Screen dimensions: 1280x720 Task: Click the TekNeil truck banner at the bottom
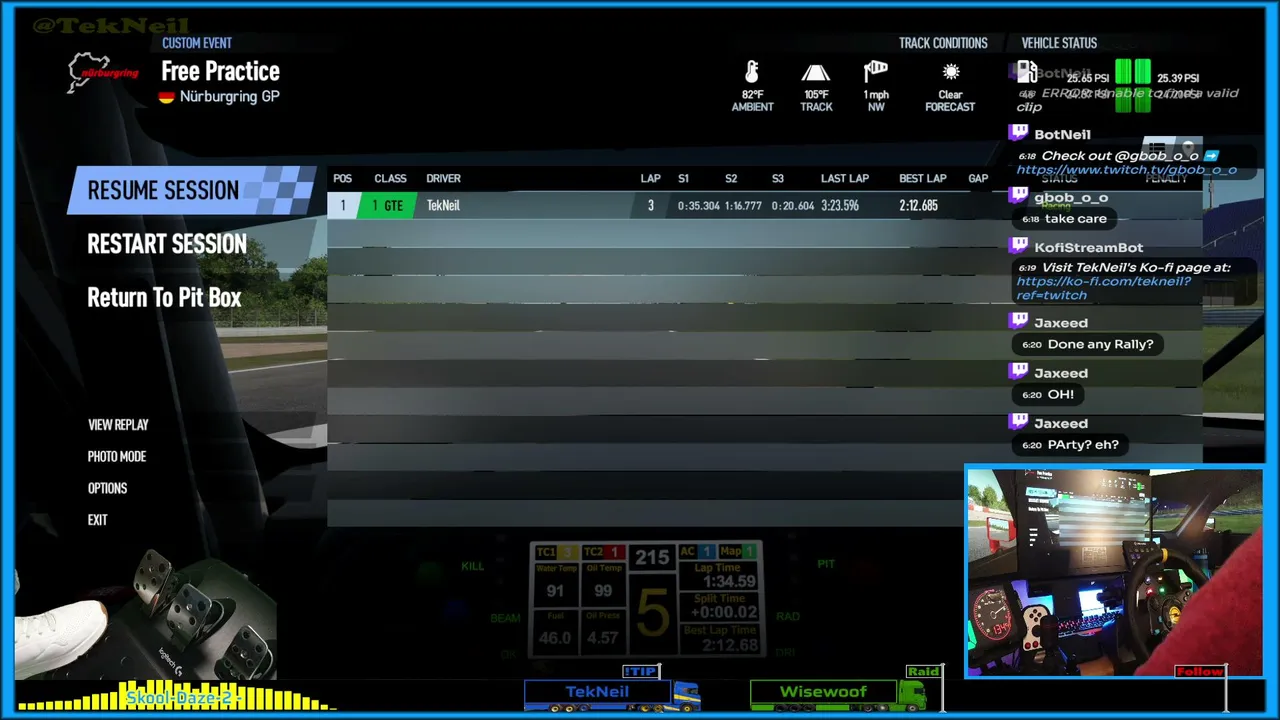612,693
